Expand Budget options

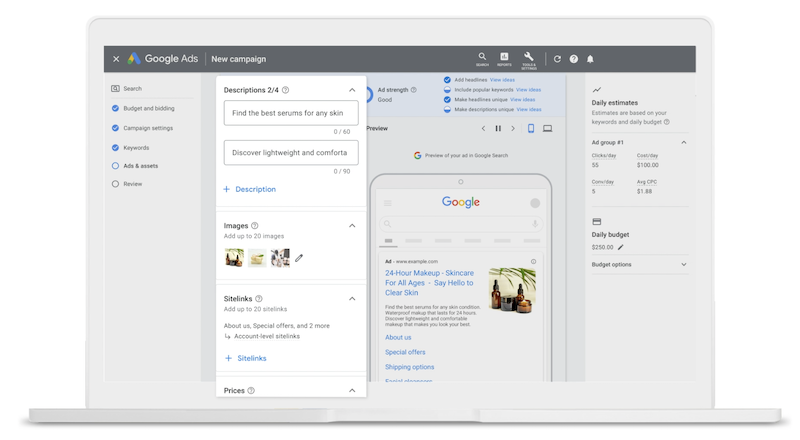pos(684,264)
